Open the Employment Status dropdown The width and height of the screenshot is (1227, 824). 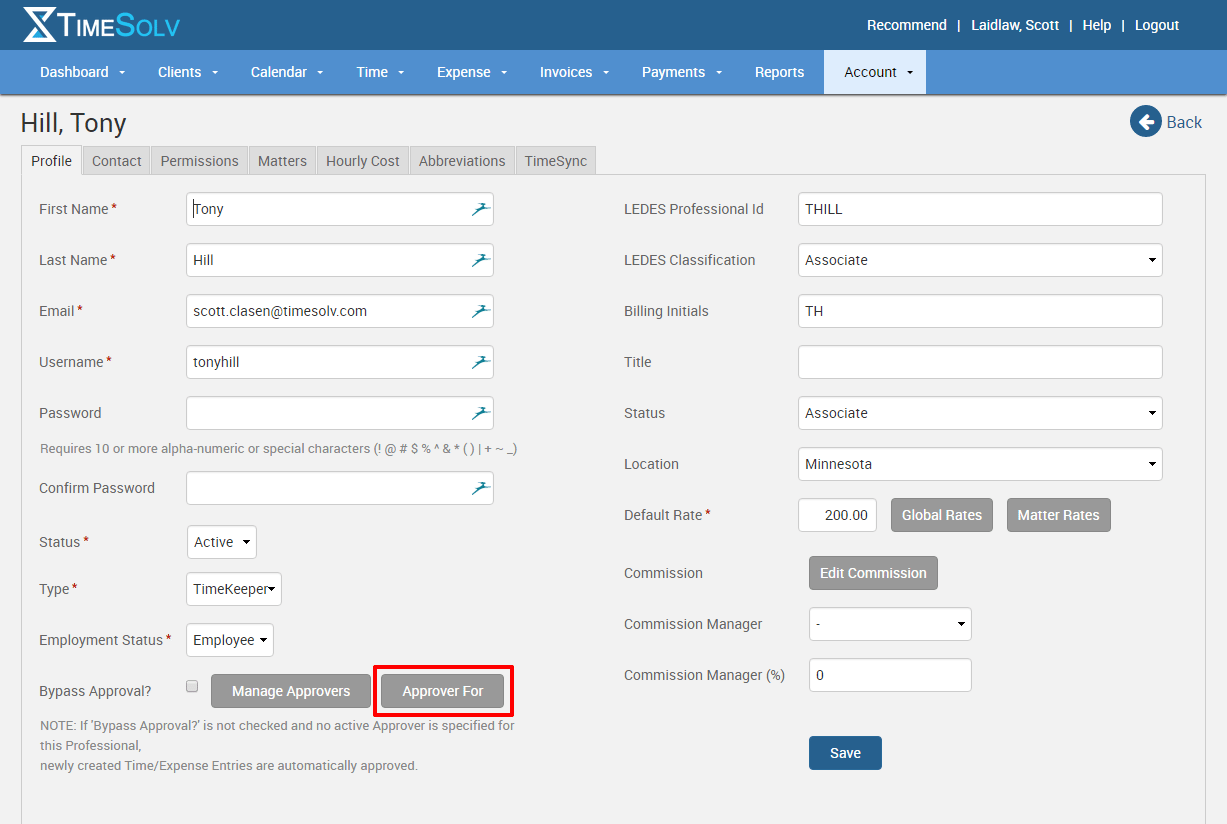point(230,640)
